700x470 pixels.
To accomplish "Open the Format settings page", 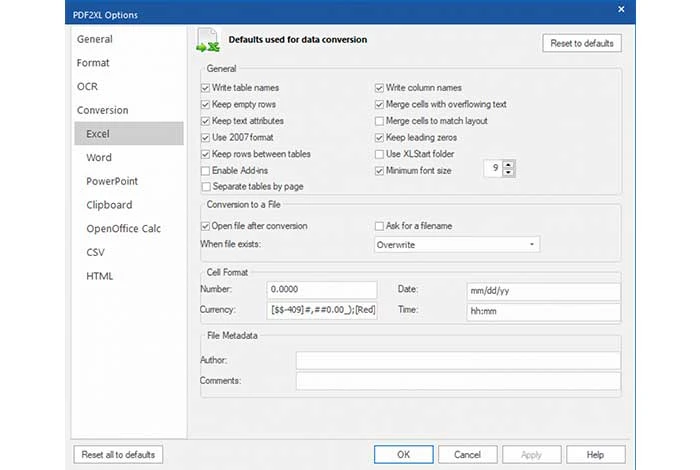I will [x=93, y=63].
